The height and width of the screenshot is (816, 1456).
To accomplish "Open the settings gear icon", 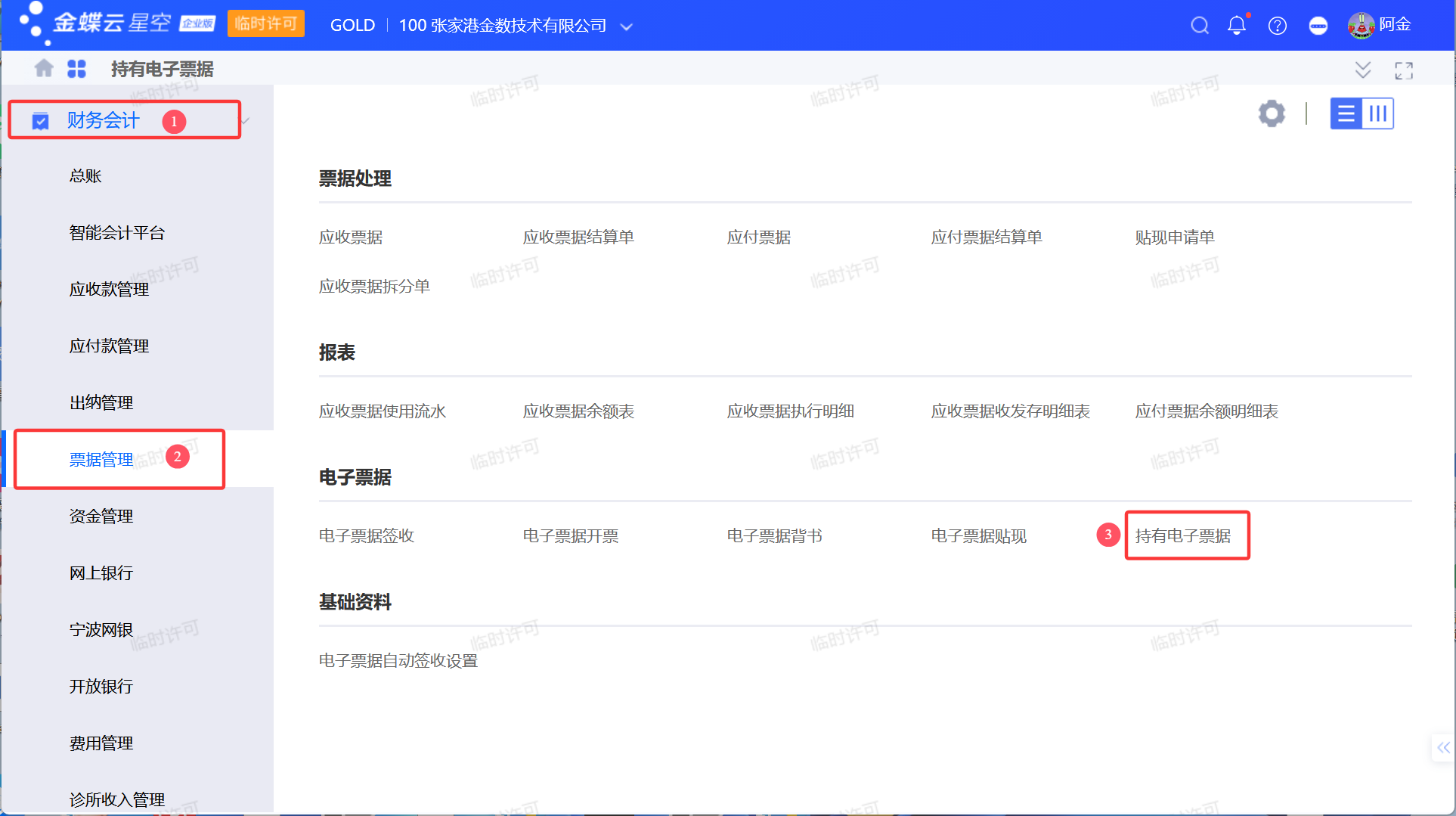I will coord(1272,114).
